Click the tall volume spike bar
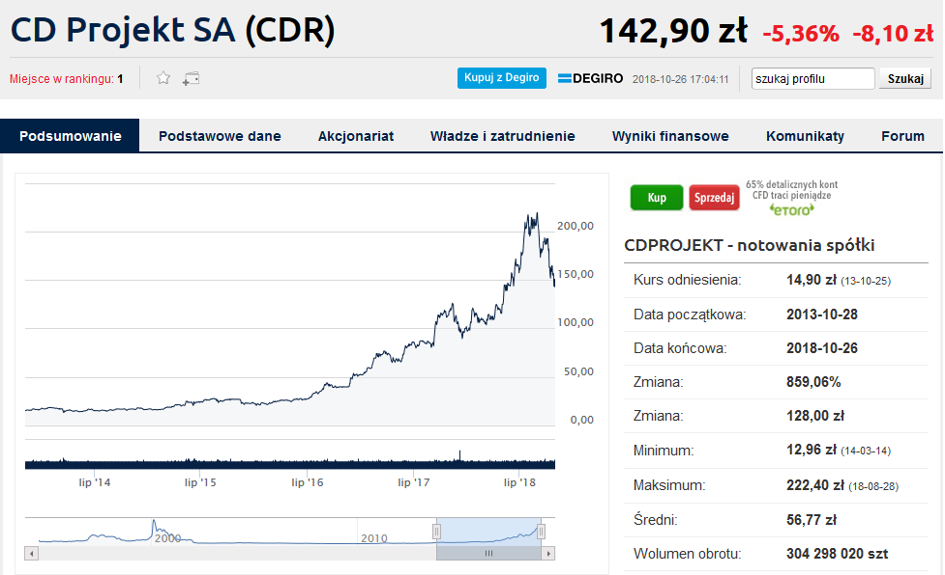The height and width of the screenshot is (575, 945). 460,457
